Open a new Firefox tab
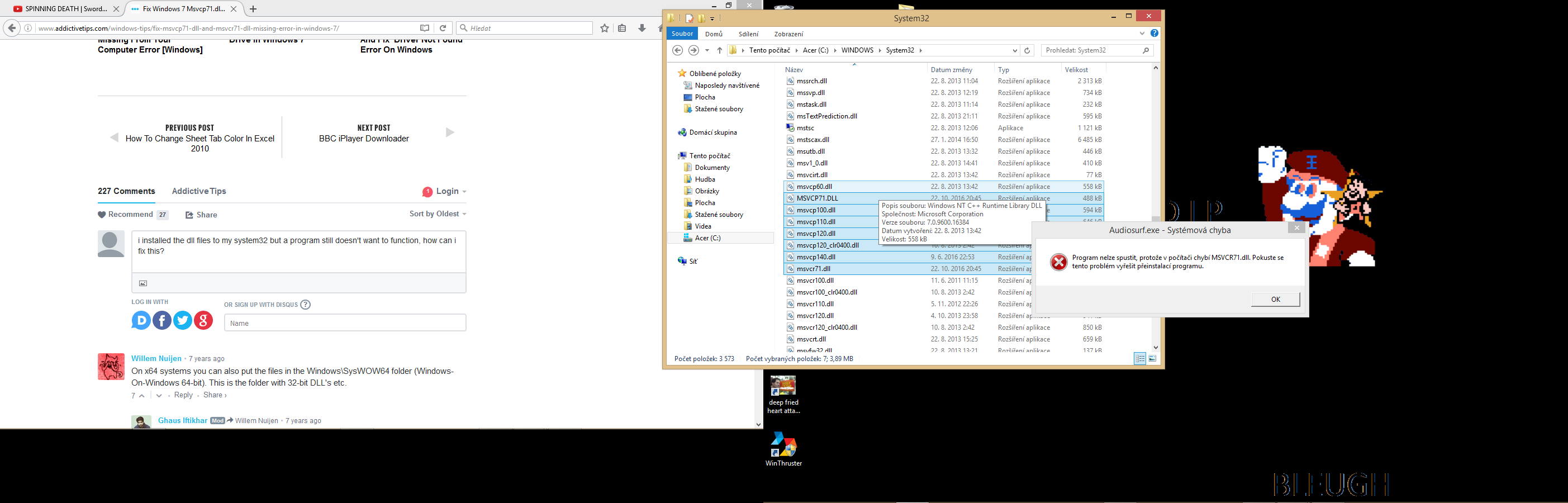 pos(253,9)
